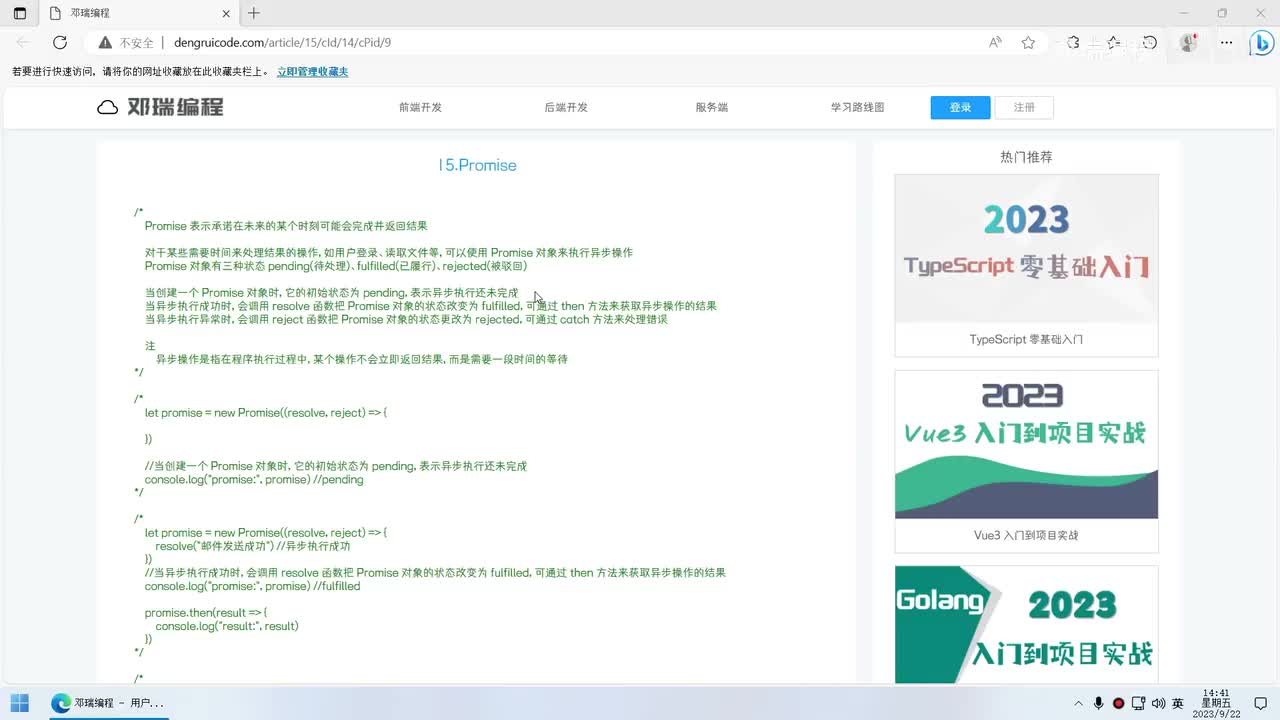Click the 邓瑞编程 cloud logo

(160, 107)
